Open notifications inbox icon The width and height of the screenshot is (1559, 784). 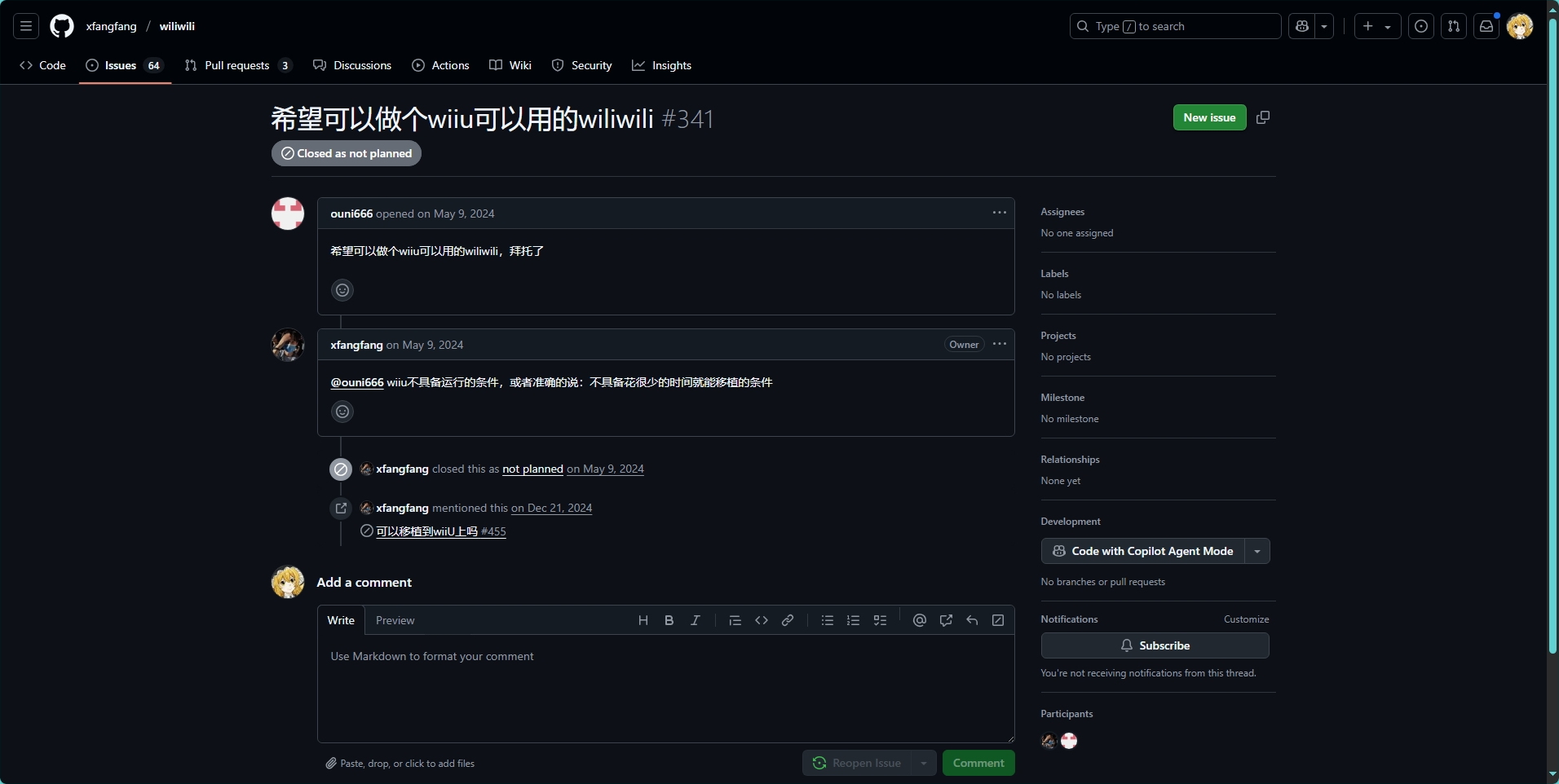[1486, 26]
